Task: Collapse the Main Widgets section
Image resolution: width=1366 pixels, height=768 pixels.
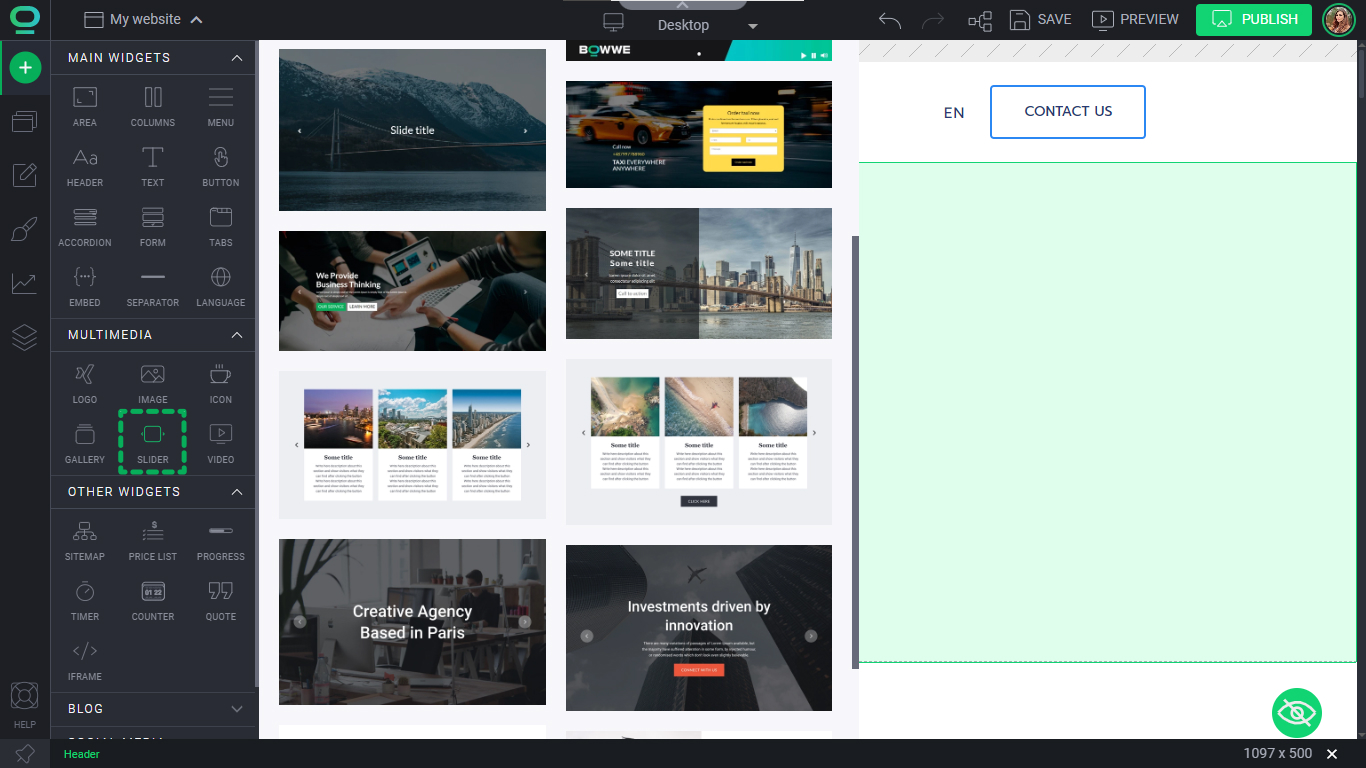Action: coord(237,58)
